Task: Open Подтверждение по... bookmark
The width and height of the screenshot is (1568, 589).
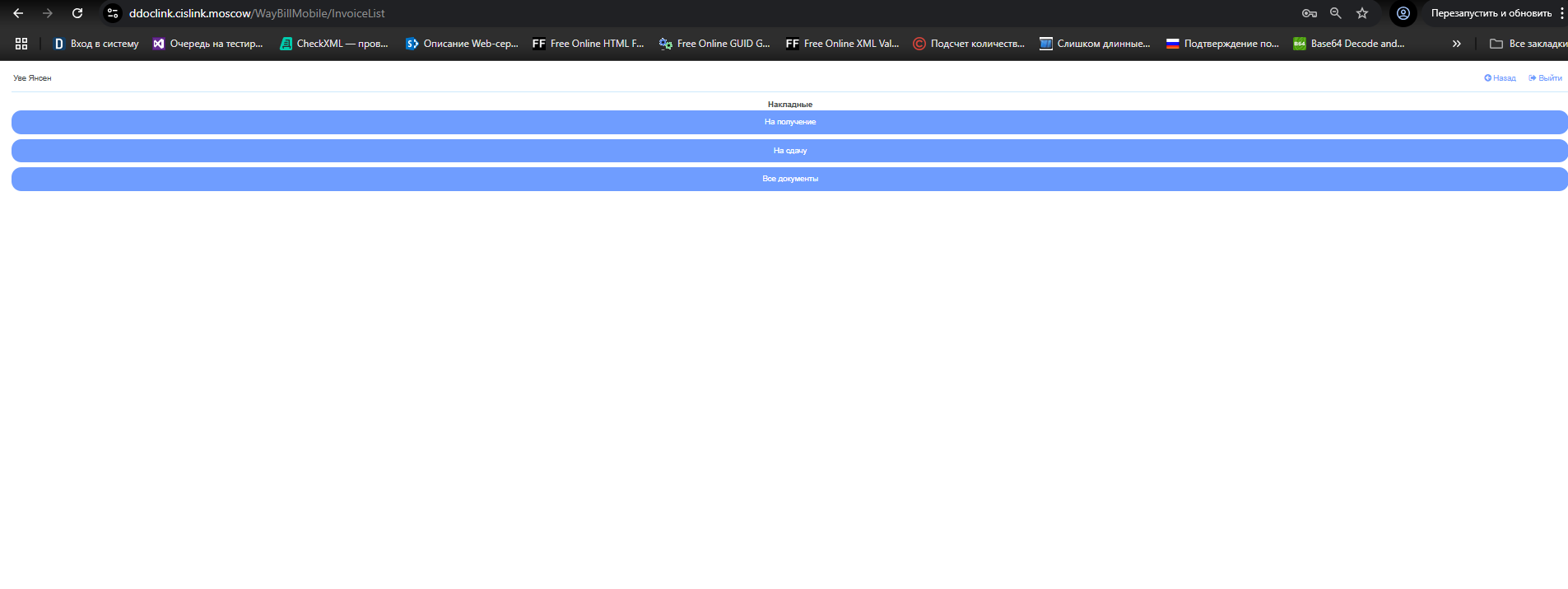Action: [x=1222, y=44]
